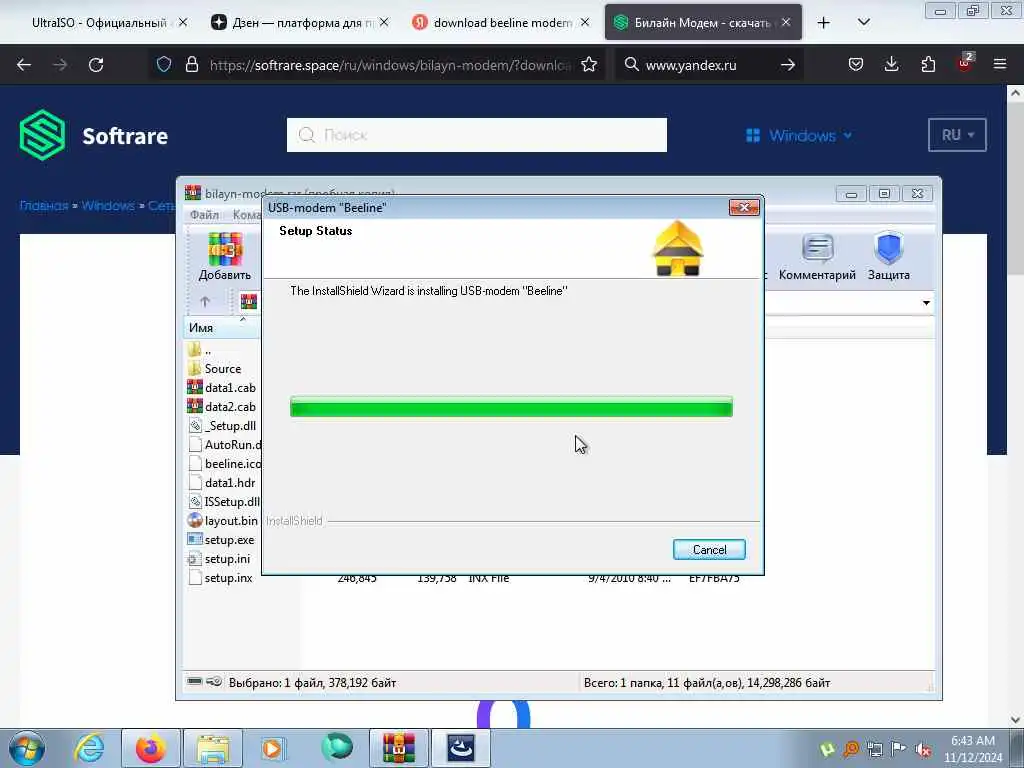Click the search go arrow button
Screen dimensions: 1024x768
[788, 65]
